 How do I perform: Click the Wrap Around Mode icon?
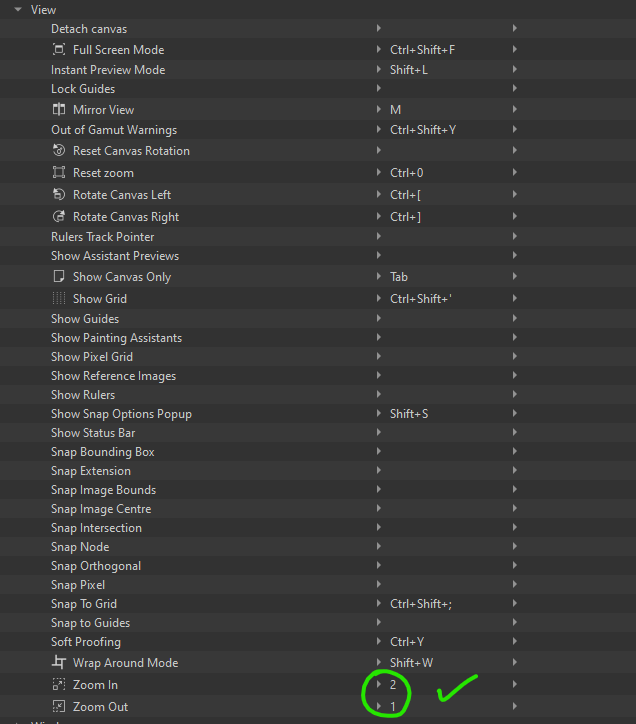click(x=59, y=662)
